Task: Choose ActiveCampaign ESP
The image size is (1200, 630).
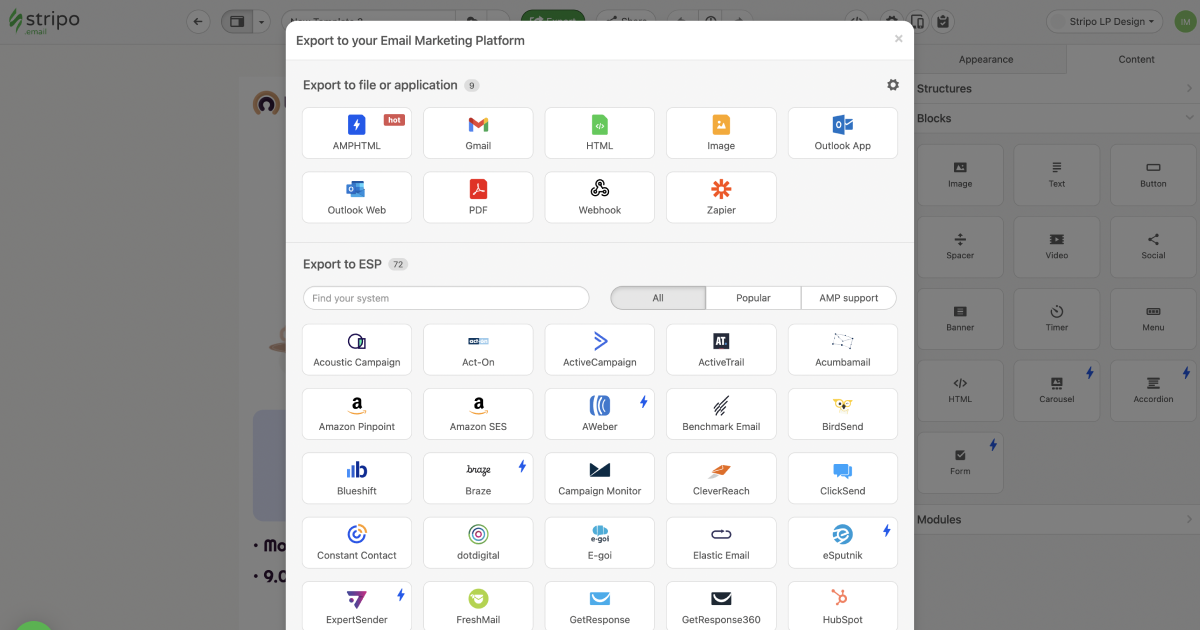Action: [600, 349]
